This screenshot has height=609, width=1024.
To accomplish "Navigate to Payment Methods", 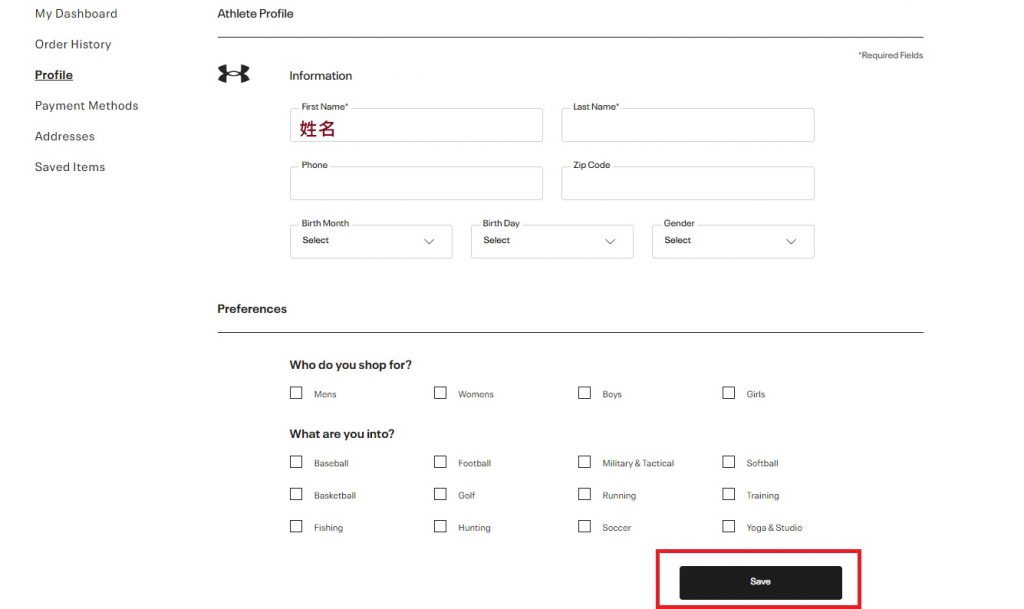I will point(86,105).
